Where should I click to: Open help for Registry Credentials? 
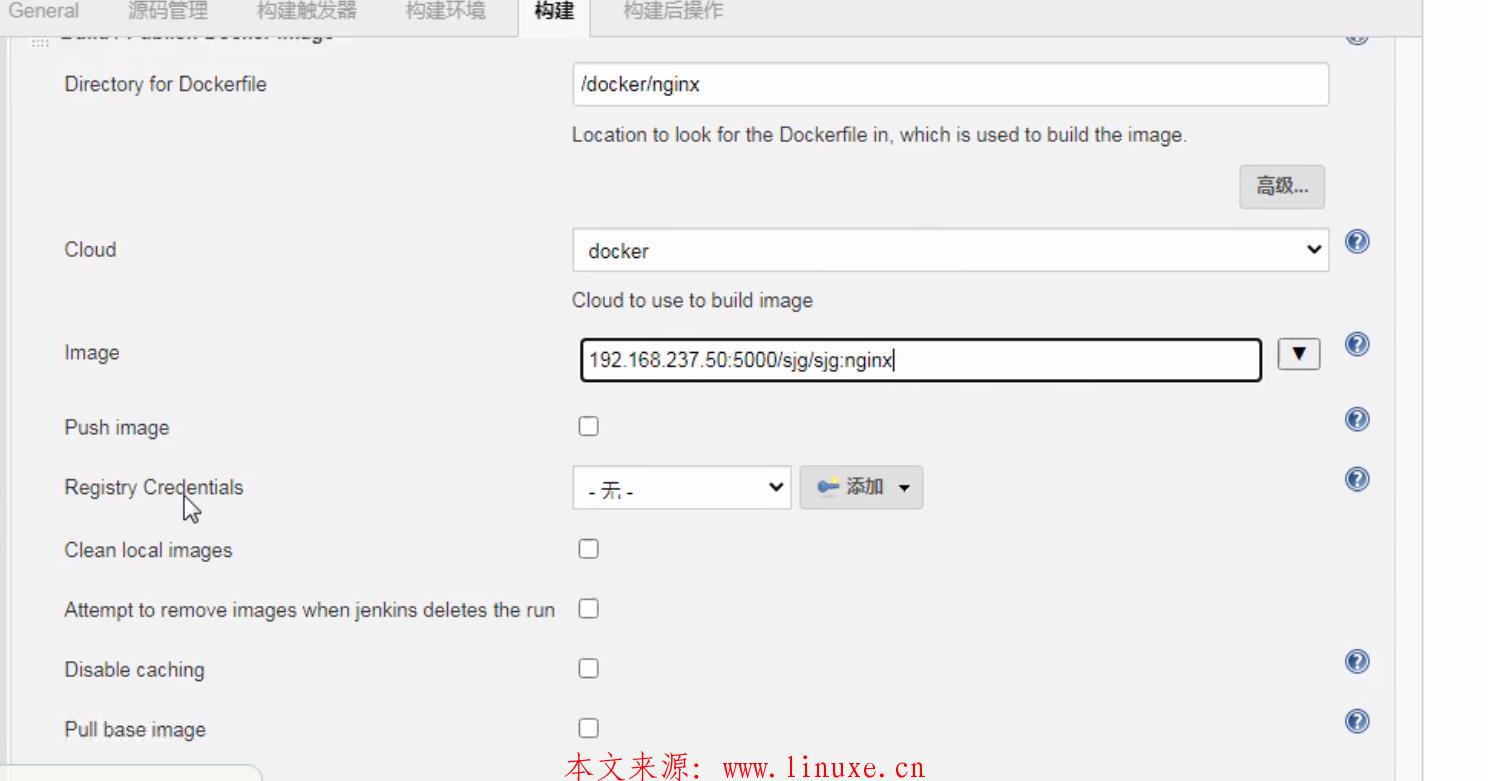[x=1357, y=480]
